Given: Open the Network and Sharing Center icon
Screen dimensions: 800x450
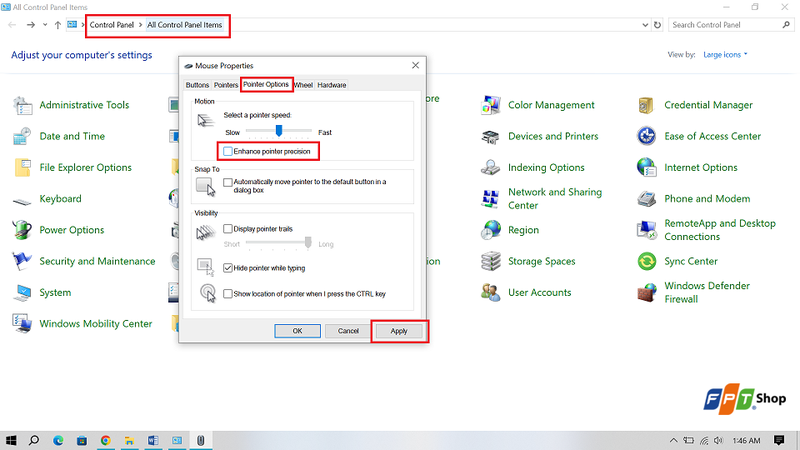Looking at the screenshot, I should coord(491,199).
